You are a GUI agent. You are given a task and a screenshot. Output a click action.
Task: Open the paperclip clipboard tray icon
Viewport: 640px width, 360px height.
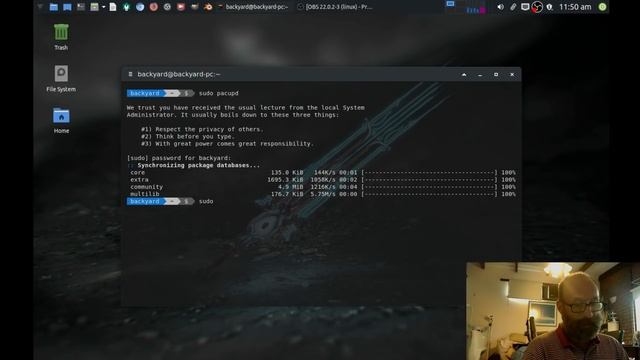click(513, 7)
